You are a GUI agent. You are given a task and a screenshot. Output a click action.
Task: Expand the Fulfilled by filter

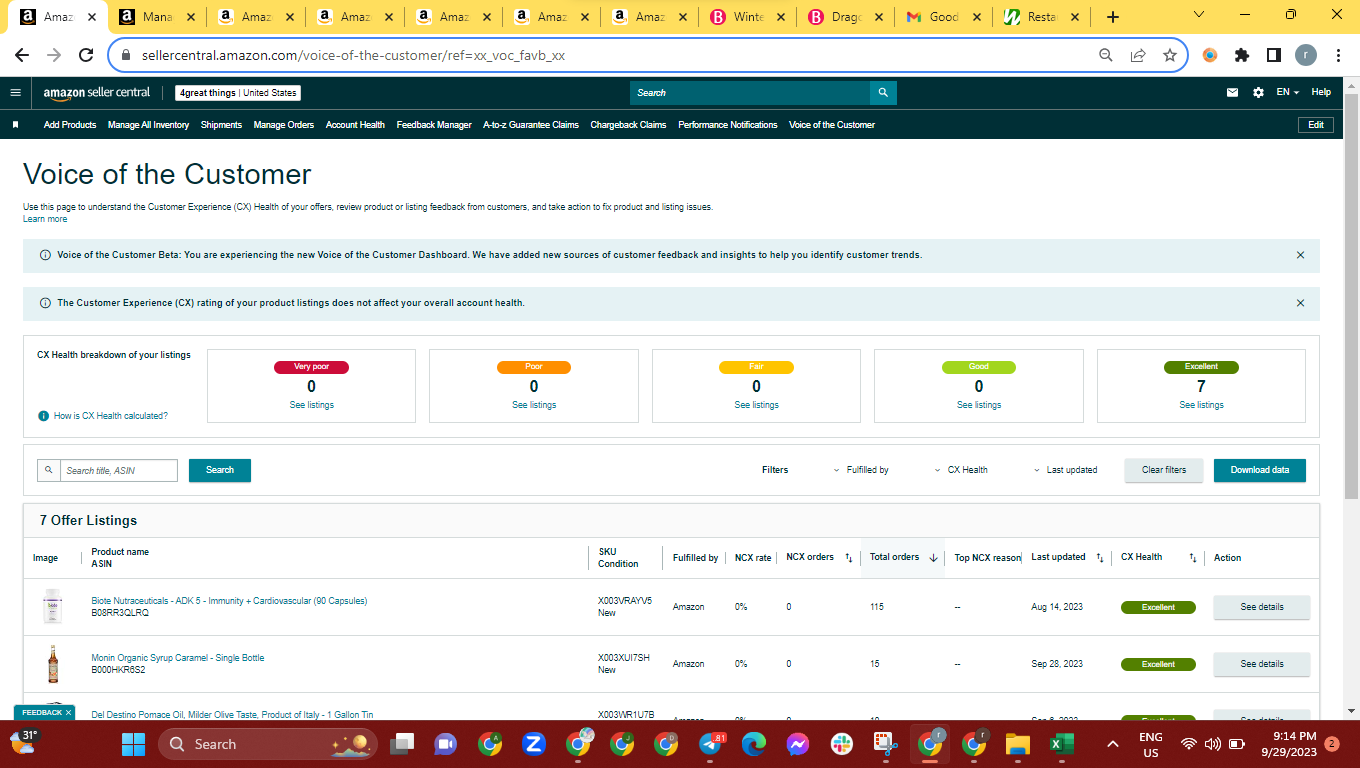(861, 470)
